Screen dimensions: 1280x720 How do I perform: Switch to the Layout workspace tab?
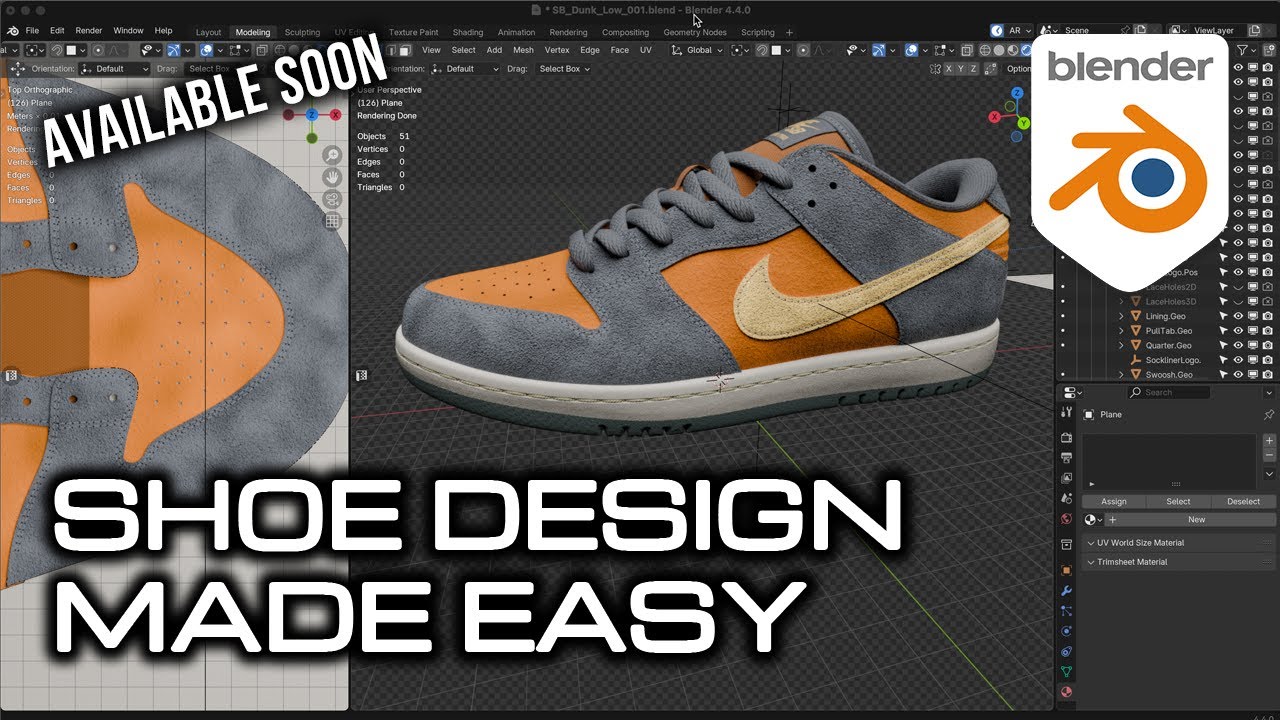coord(208,32)
